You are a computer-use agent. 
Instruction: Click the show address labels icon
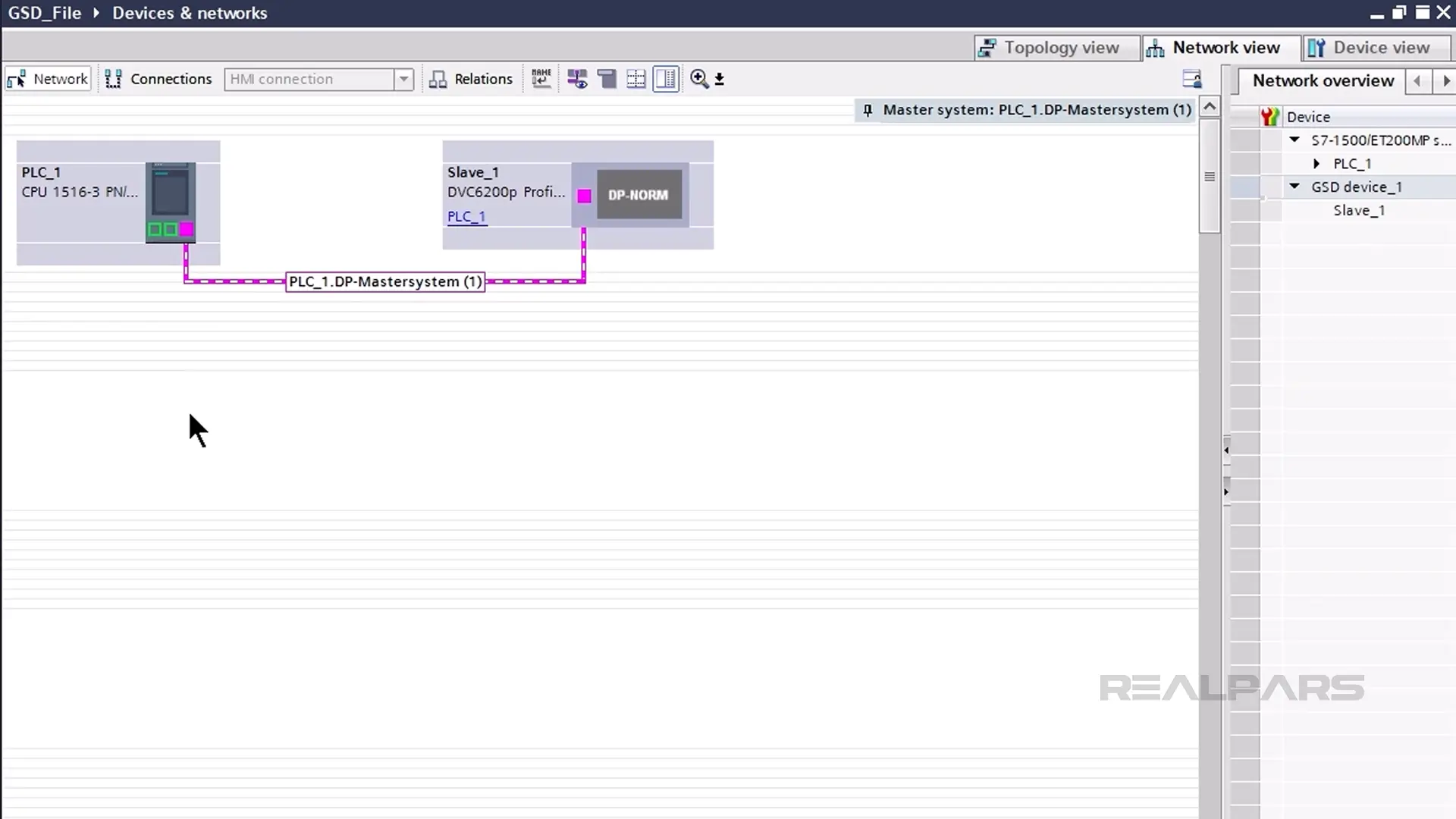tap(577, 79)
